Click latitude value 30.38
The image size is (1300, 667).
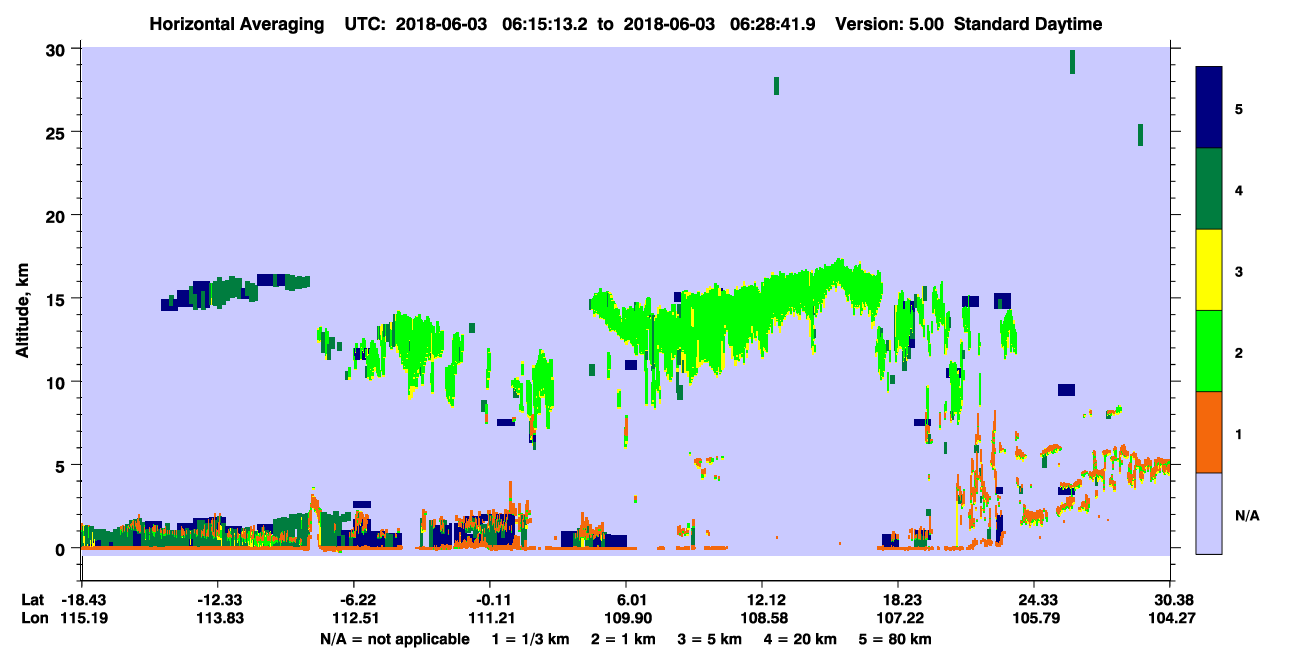(x=1170, y=599)
